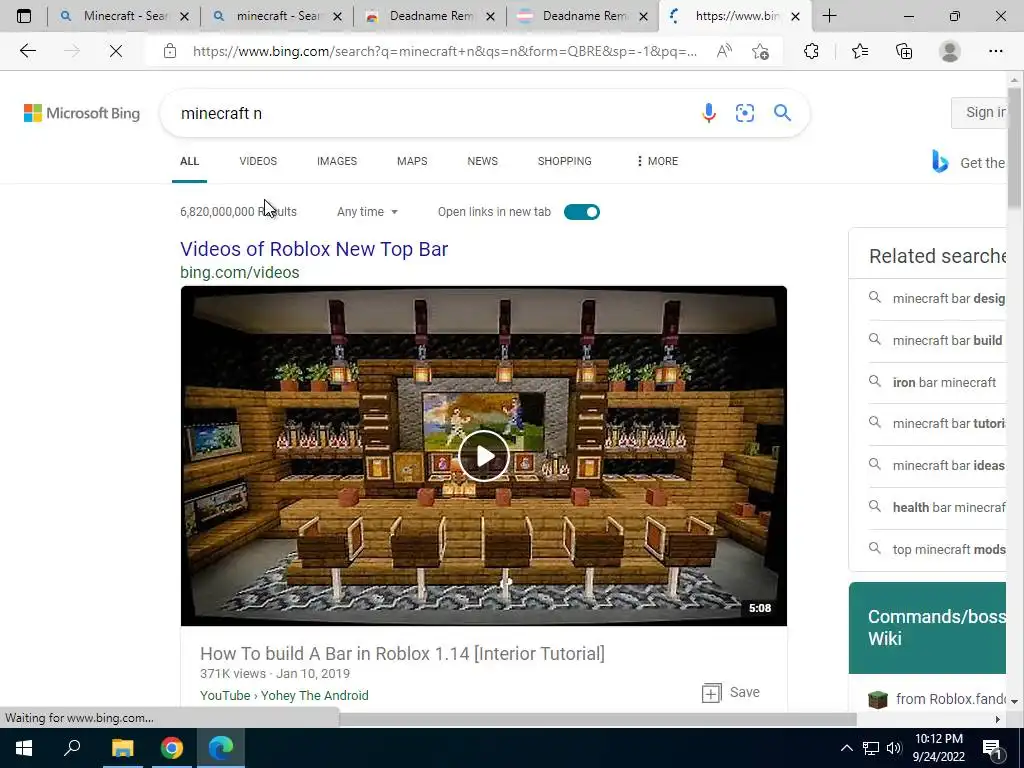Open the tab actions menu icon
The height and width of the screenshot is (768, 1024).
(x=24, y=16)
